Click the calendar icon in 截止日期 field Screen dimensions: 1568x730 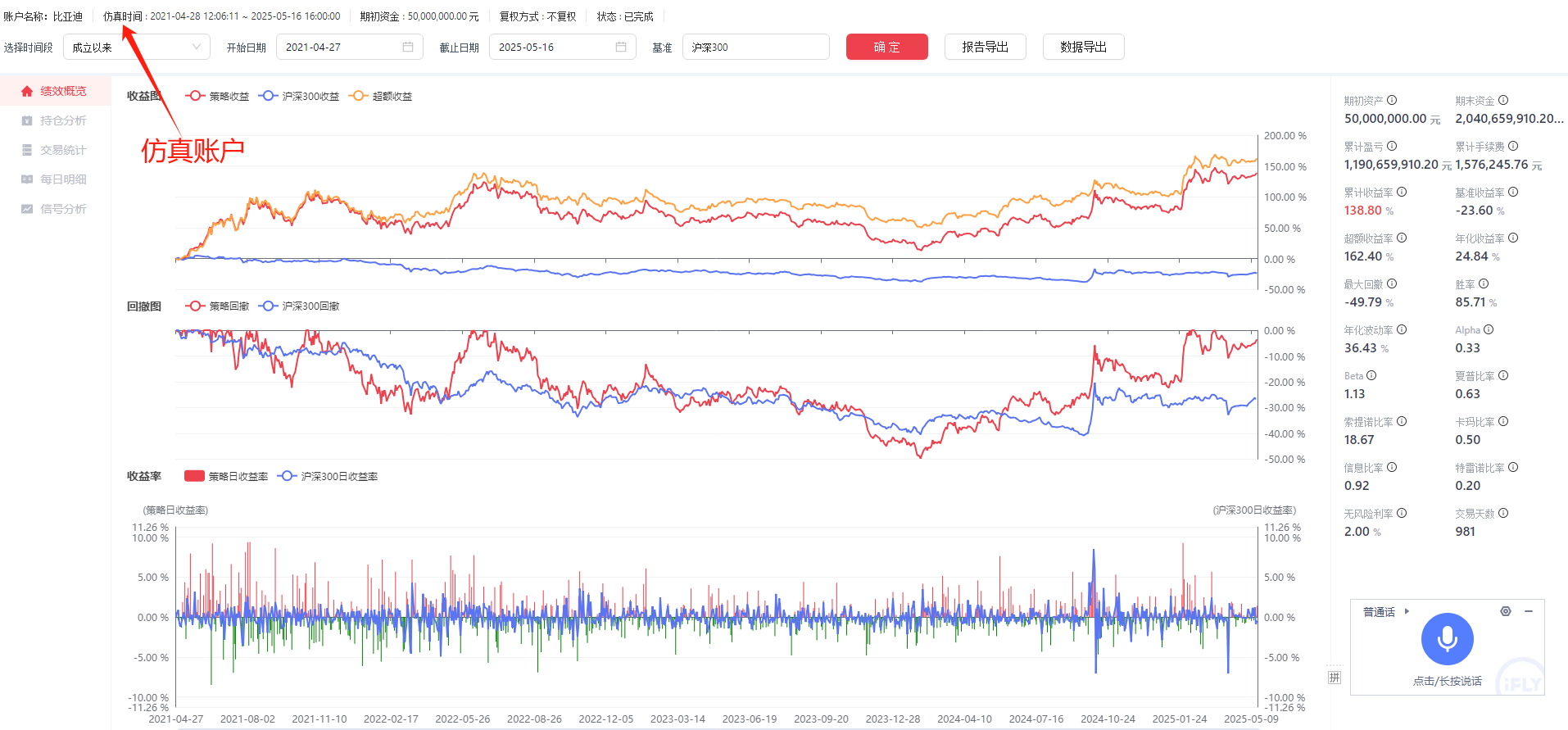pos(621,48)
